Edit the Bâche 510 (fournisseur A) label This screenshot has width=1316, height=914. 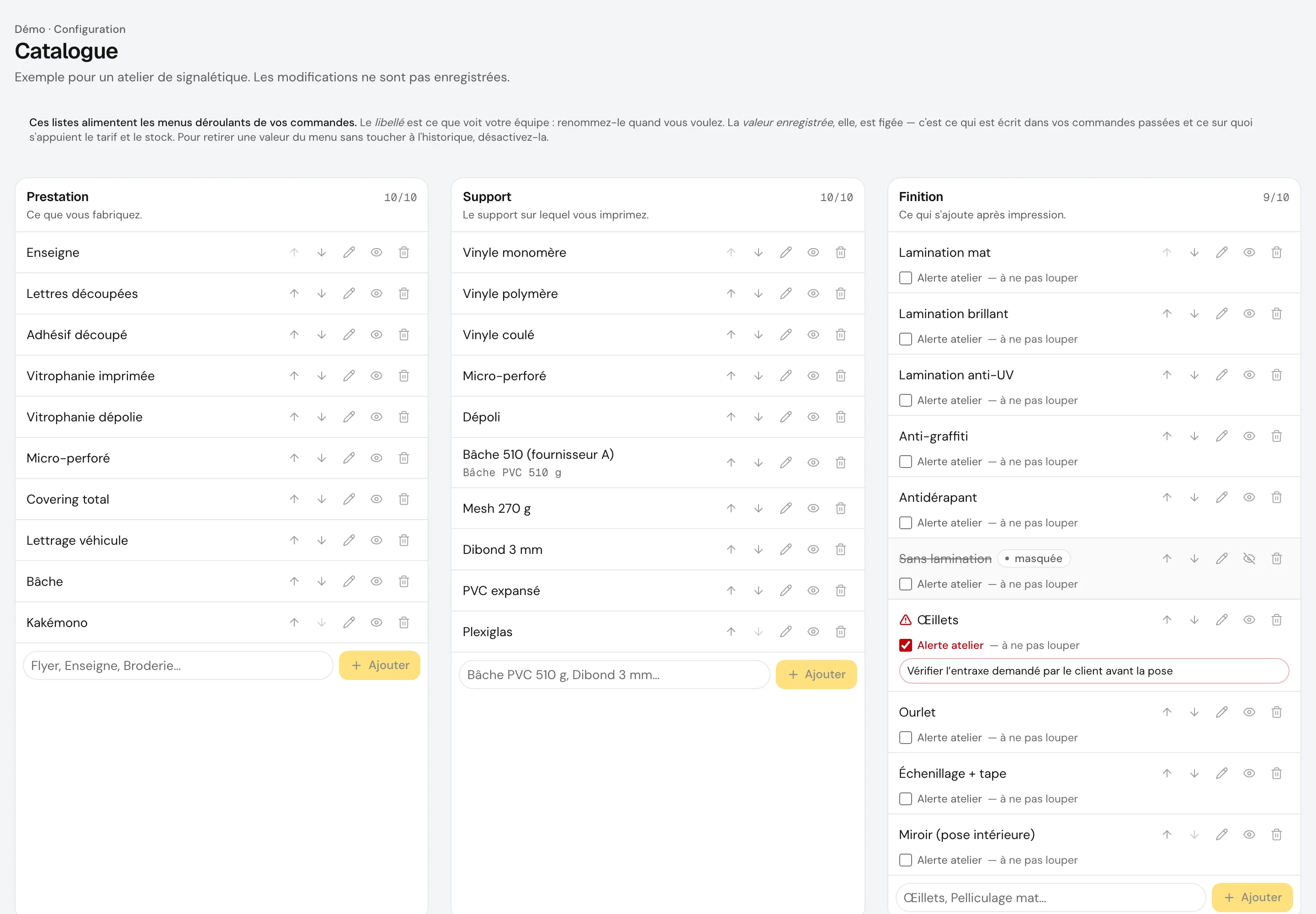[x=785, y=463]
